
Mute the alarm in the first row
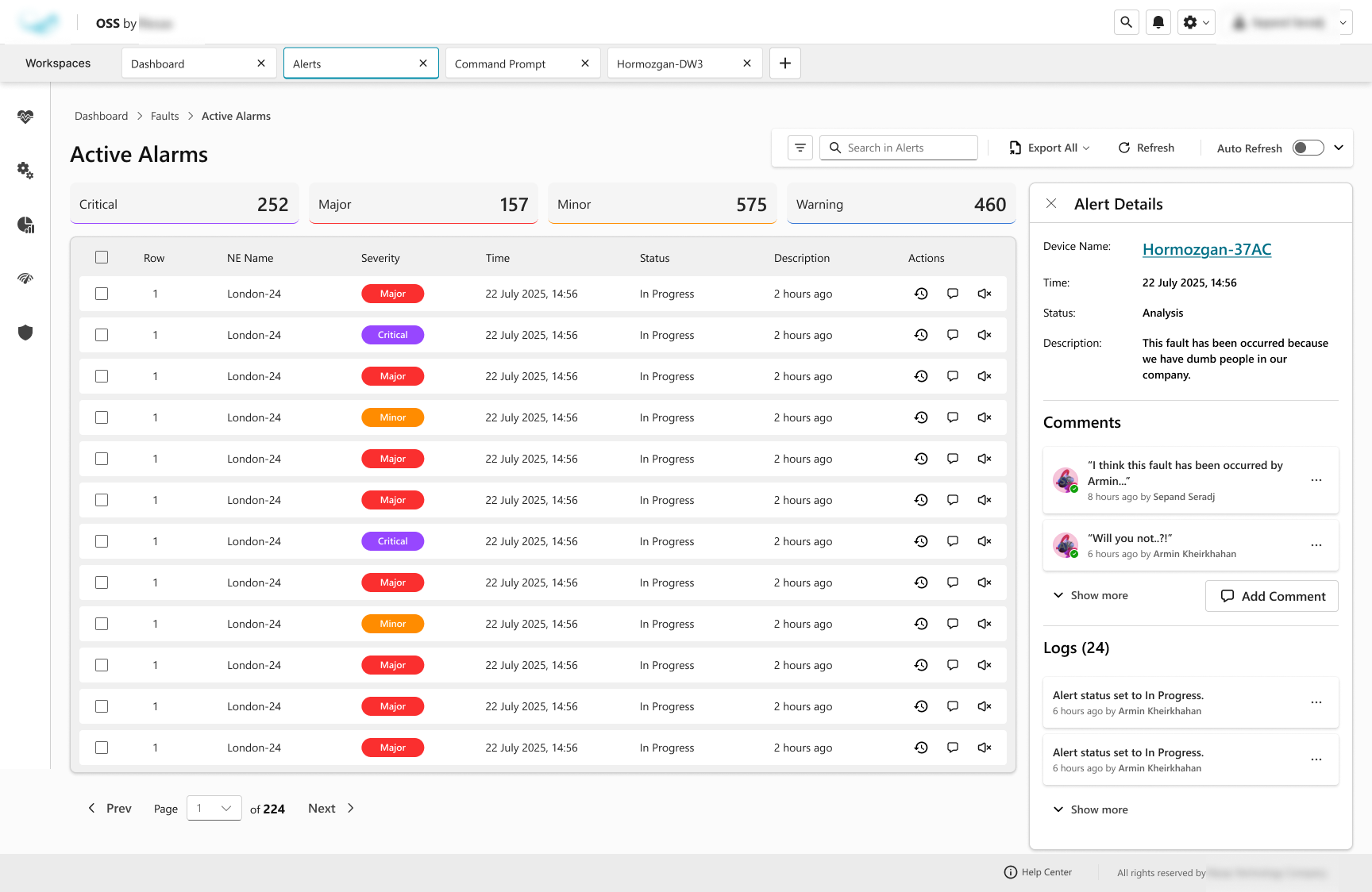[x=985, y=294]
